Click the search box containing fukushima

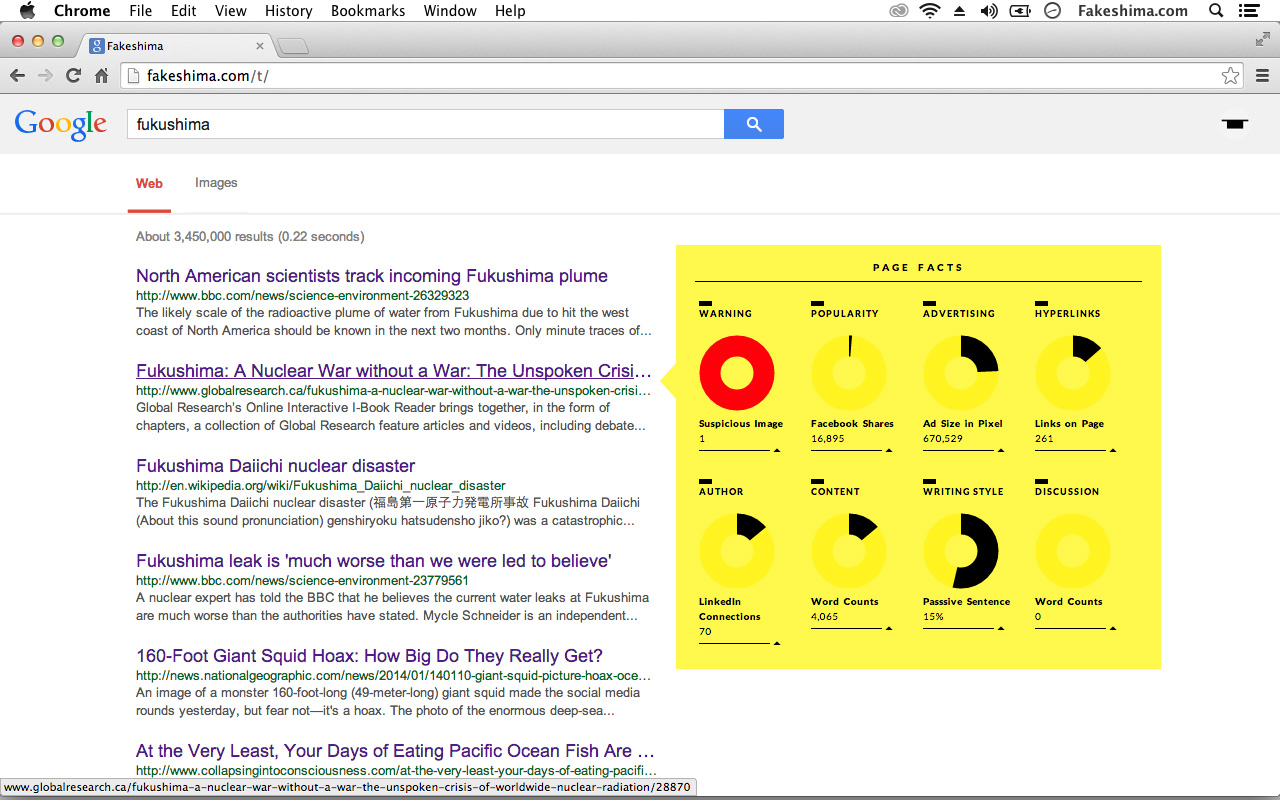425,124
